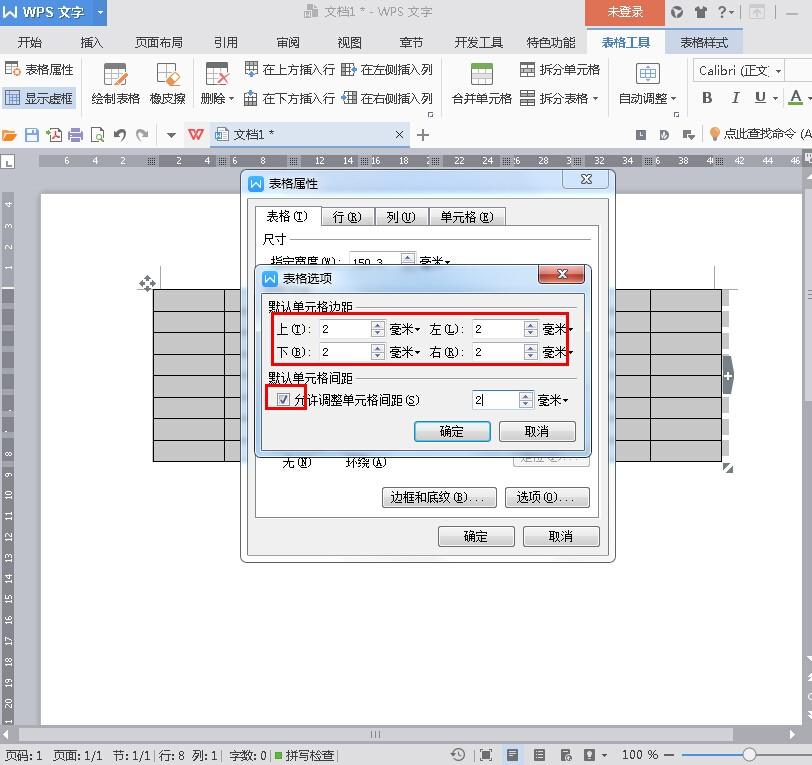This screenshot has width=812, height=765.
Task: Click the 右(R) margin stepper
Action: (531, 352)
